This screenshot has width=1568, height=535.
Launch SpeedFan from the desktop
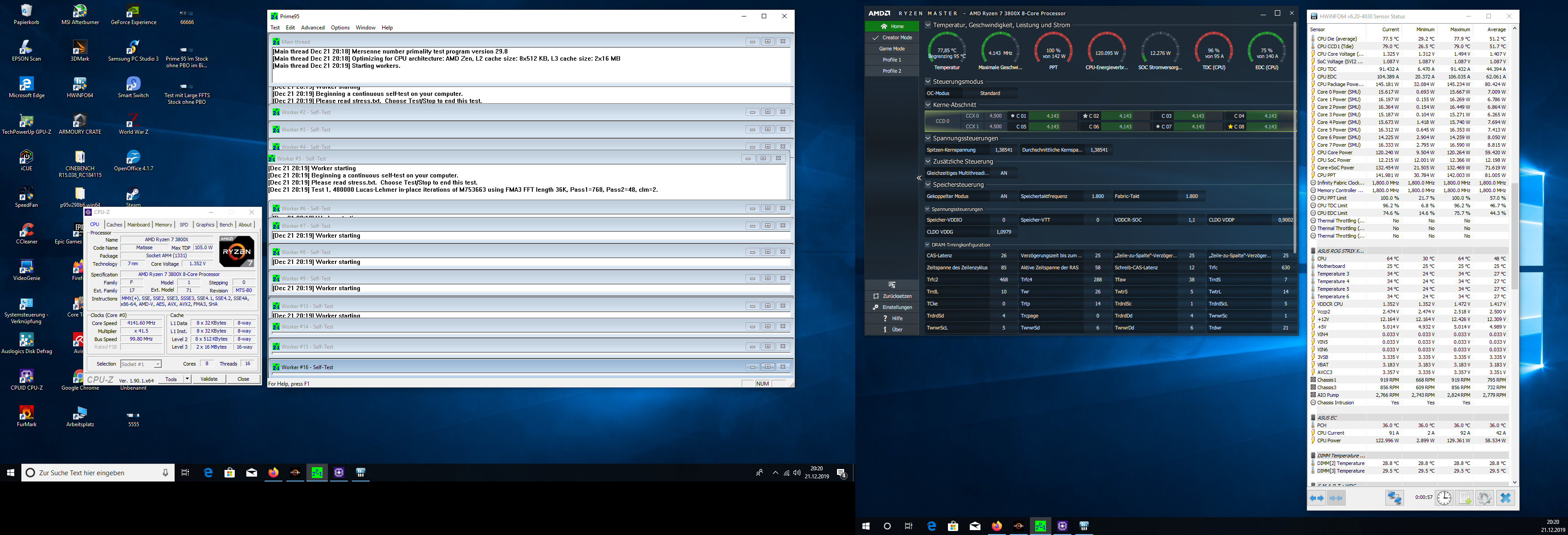26,198
